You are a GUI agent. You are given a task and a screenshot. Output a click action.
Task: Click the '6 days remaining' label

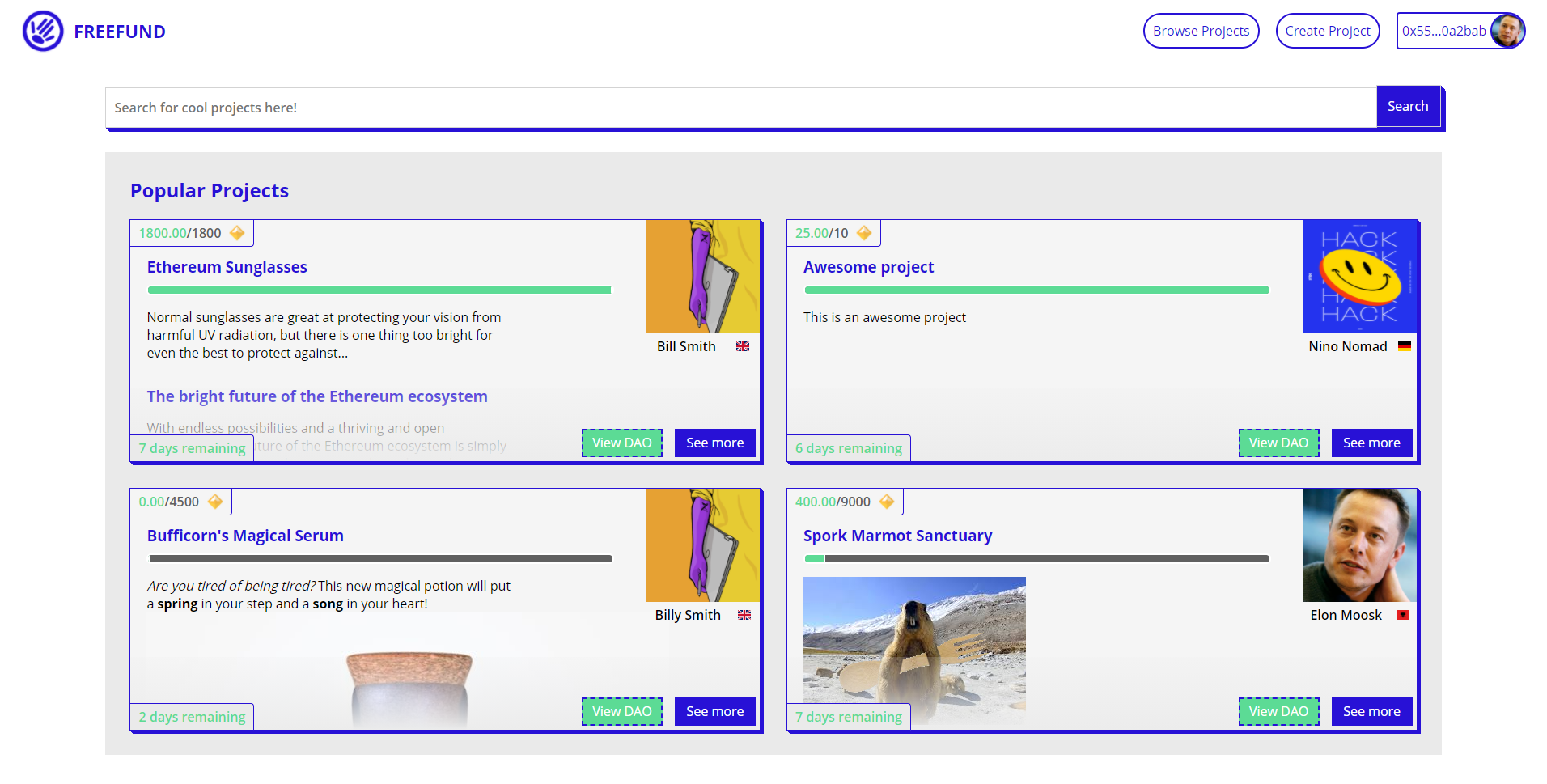(849, 448)
